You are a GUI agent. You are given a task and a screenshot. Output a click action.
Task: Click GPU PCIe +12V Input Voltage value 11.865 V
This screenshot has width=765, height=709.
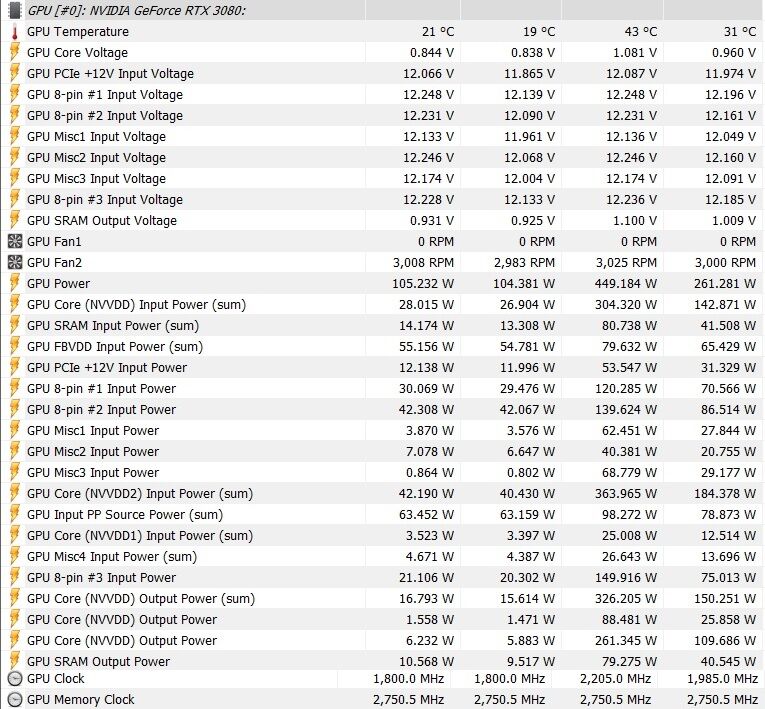530,74
